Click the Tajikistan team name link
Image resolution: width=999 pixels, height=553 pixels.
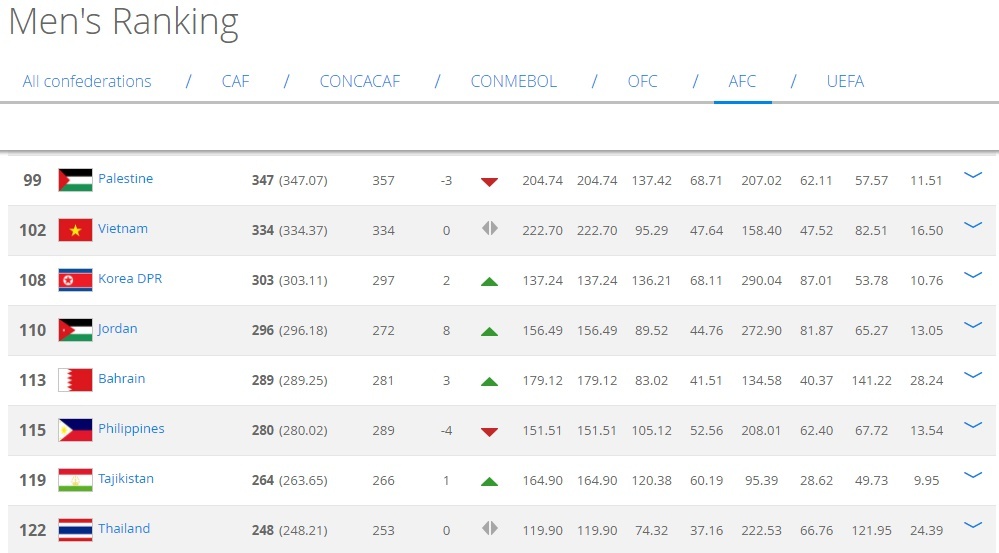coord(126,479)
